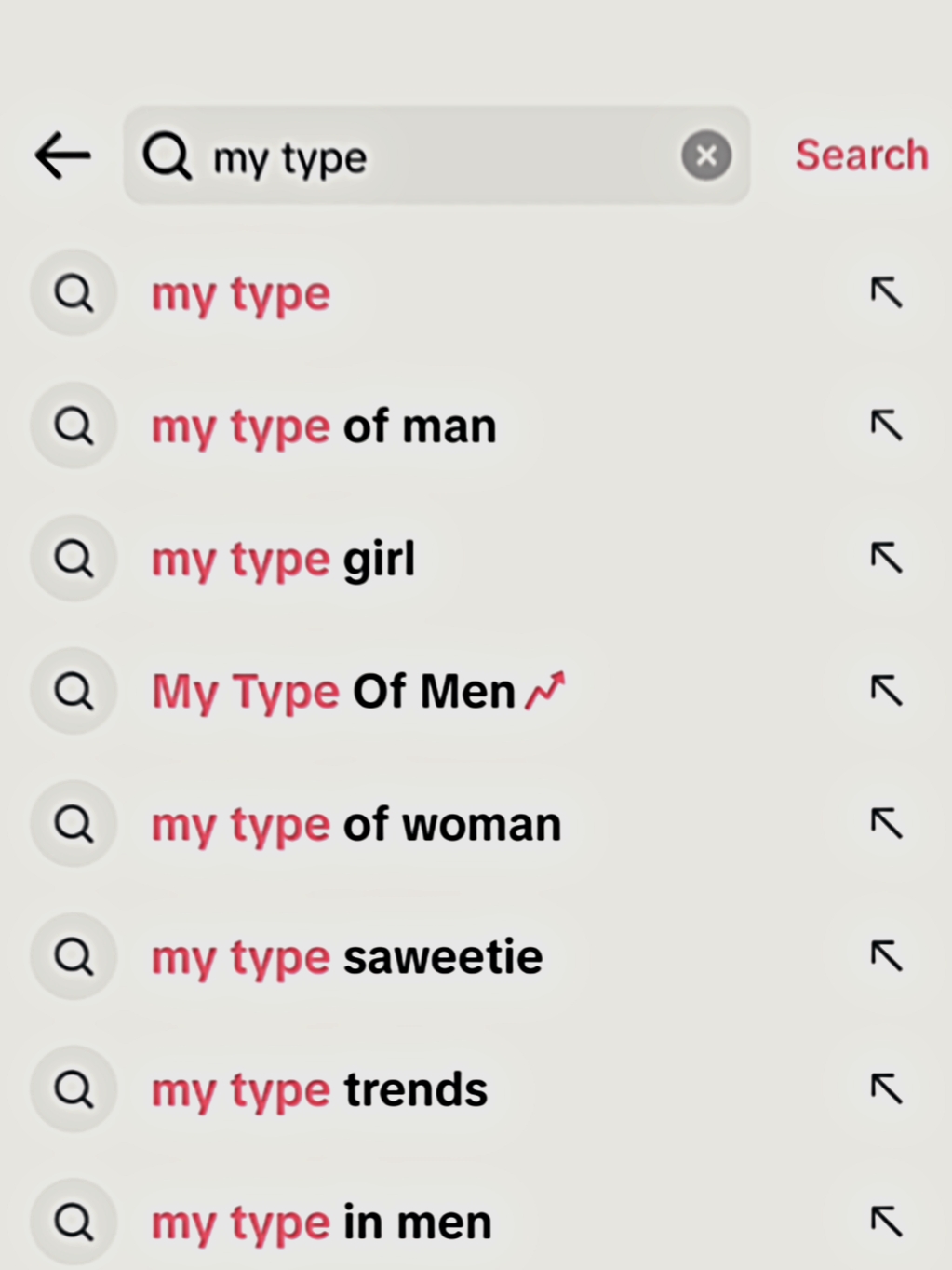Insert 'my type of man' via arrow icon
The height and width of the screenshot is (1270, 952).
point(886,426)
